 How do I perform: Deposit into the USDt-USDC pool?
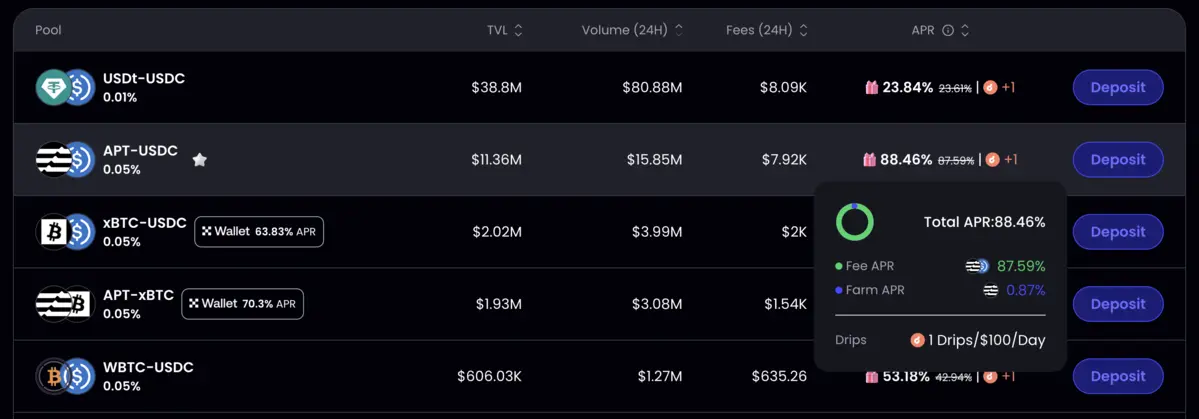[1117, 88]
